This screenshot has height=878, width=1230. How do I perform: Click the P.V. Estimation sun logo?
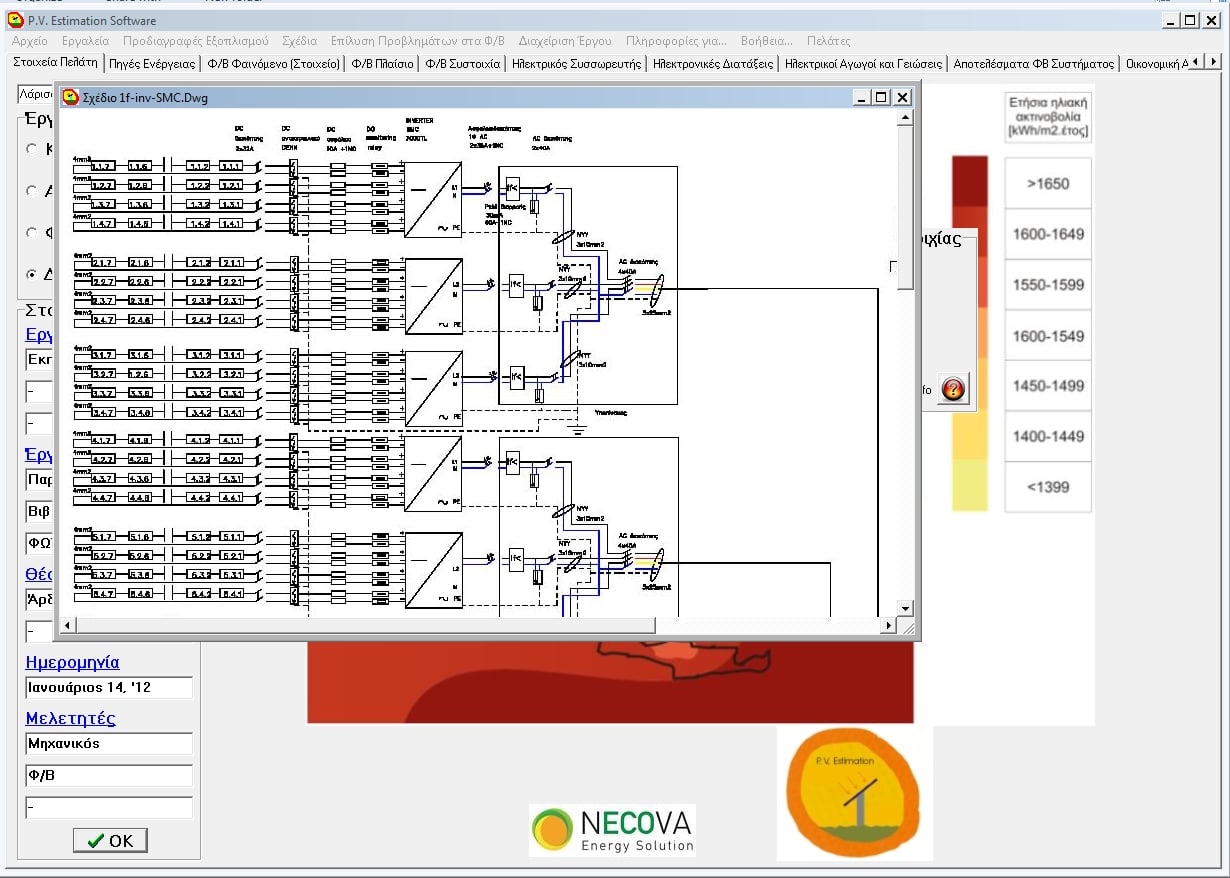pyautogui.click(x=854, y=793)
